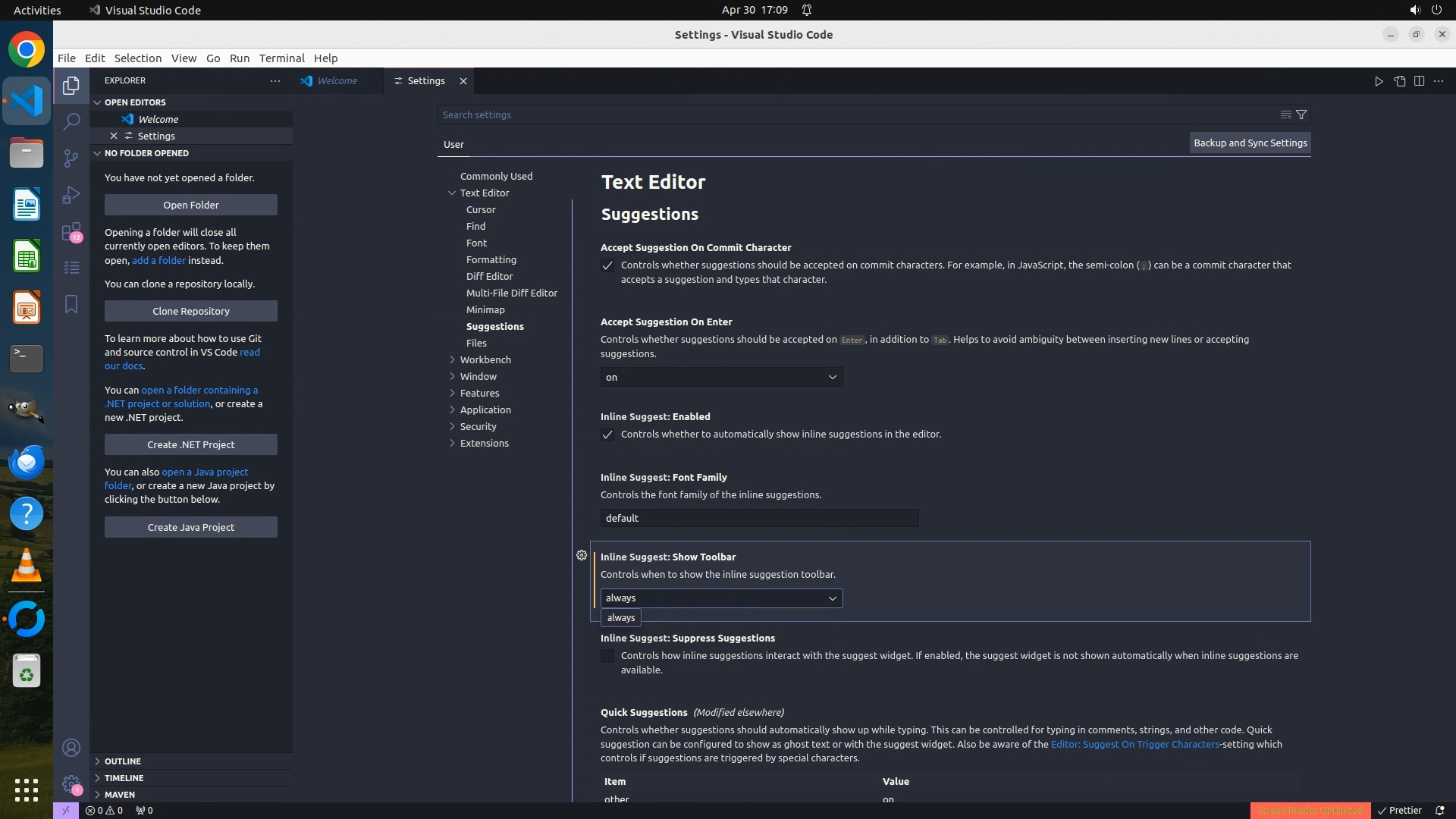Click the Accounts icon in activity bar

point(71,748)
